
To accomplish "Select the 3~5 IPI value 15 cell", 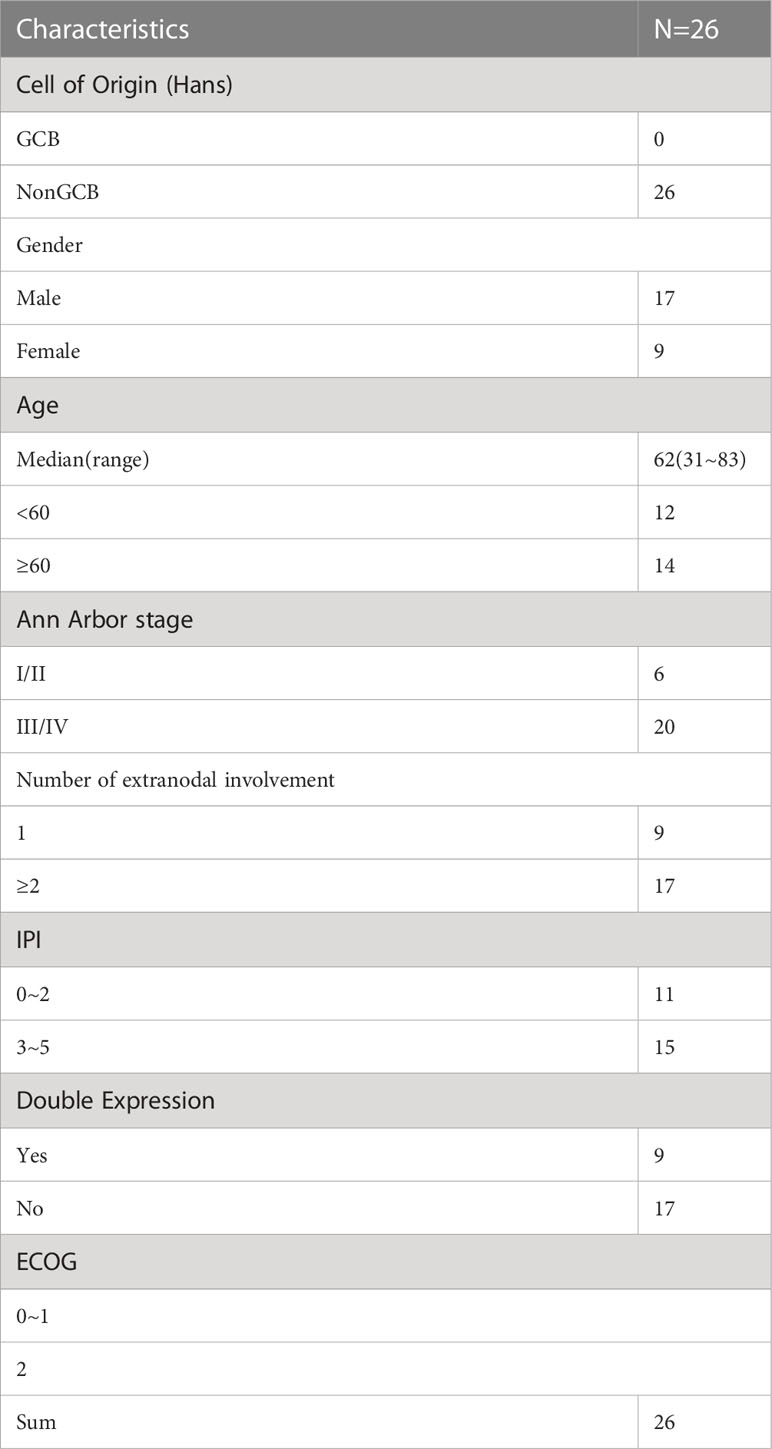I will tap(705, 1047).
